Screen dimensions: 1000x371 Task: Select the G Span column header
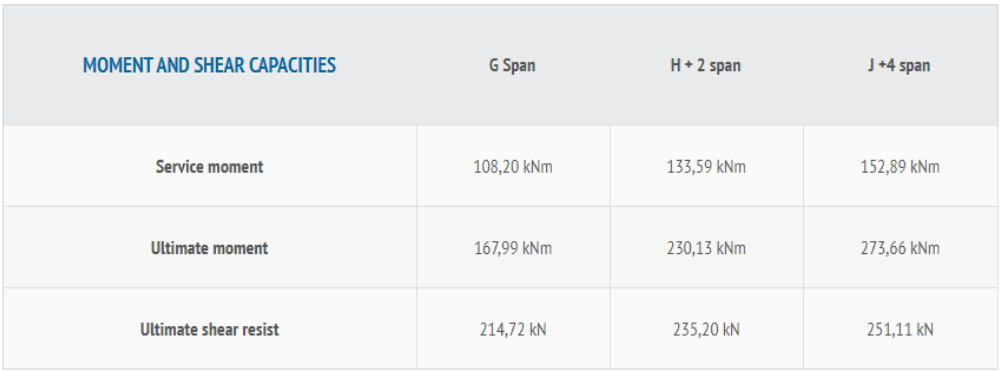[512, 66]
